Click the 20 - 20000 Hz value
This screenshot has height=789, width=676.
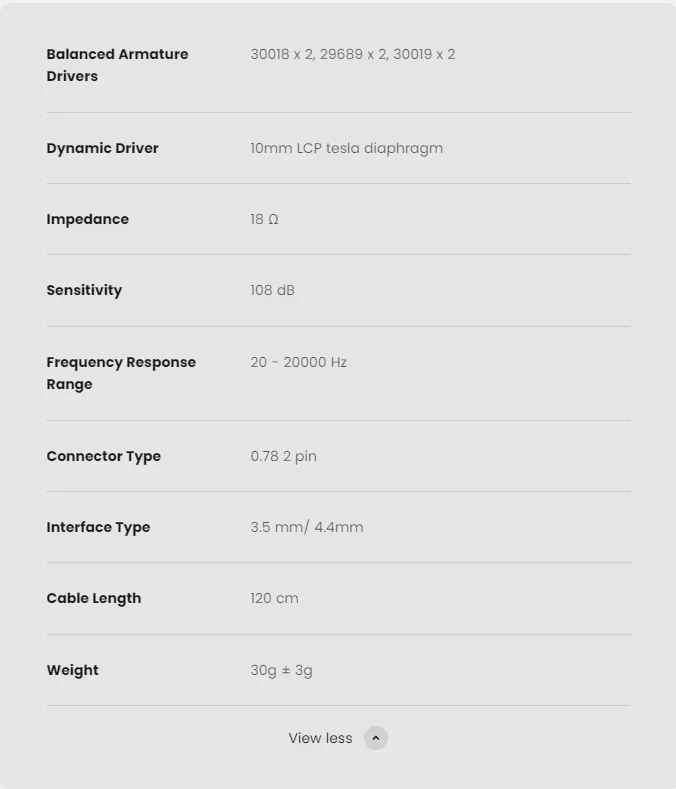[298, 362]
